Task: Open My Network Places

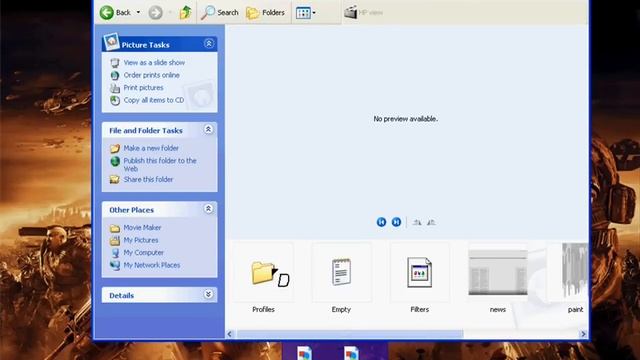Action: (152, 265)
